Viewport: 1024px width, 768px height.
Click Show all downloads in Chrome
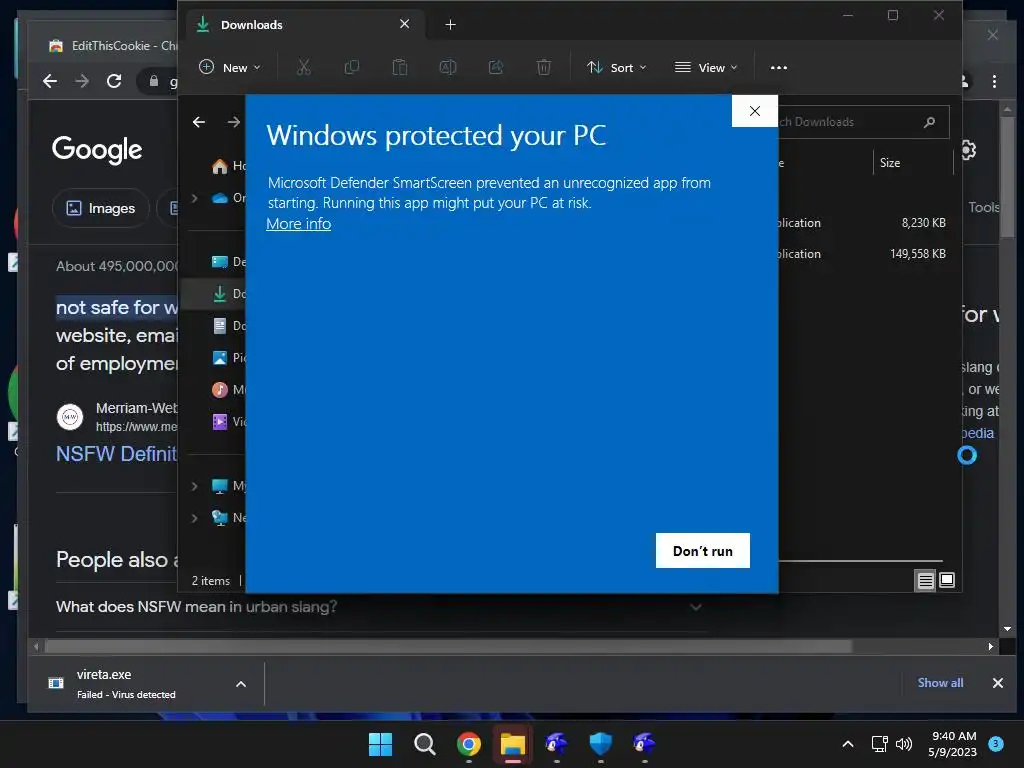pos(940,682)
